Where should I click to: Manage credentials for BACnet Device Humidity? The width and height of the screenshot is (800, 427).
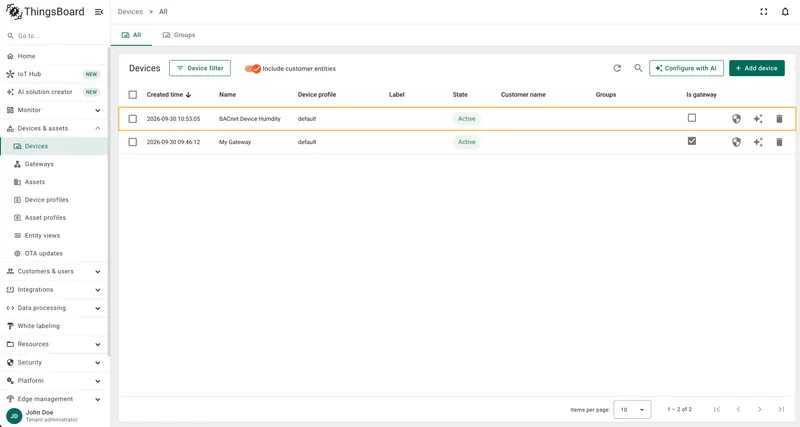[736, 119]
